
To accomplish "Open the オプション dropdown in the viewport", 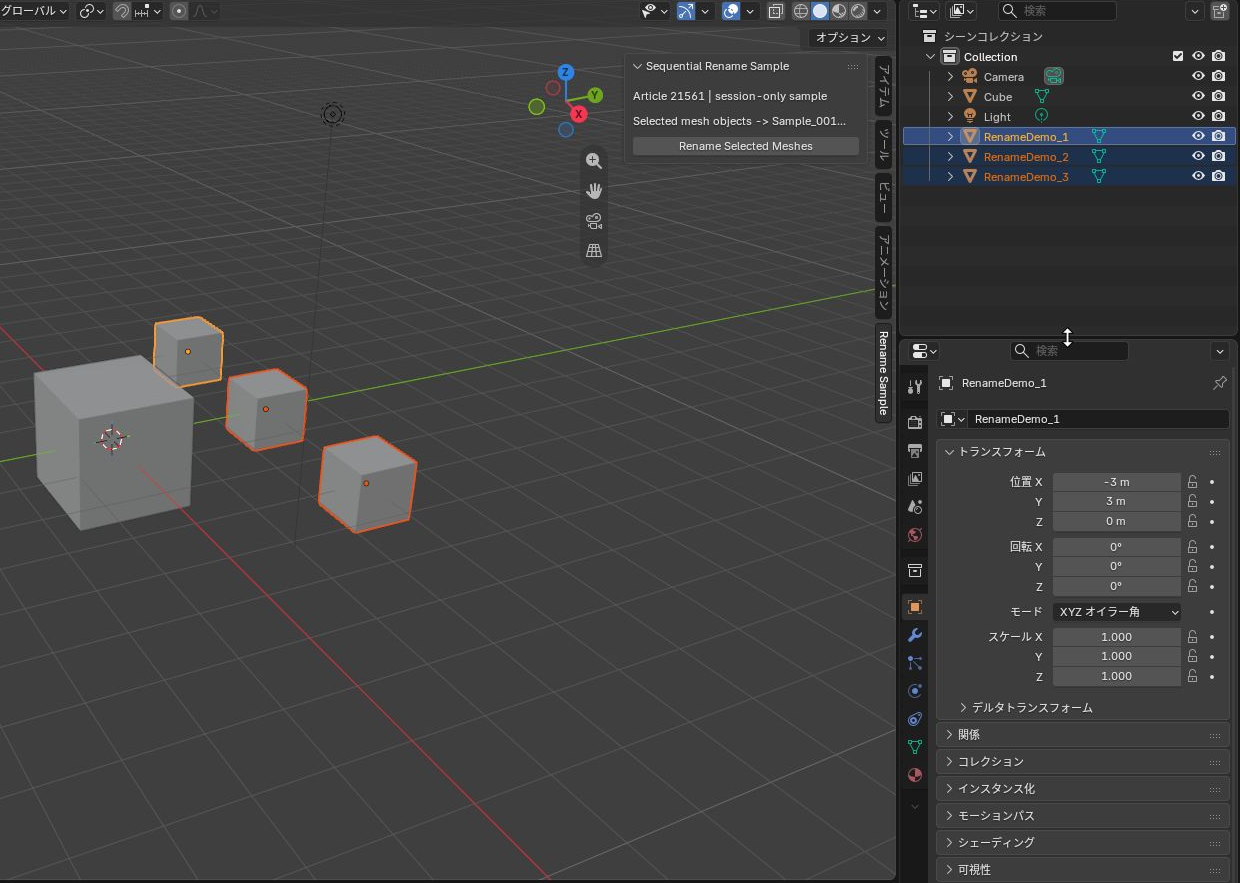I will 850,38.
